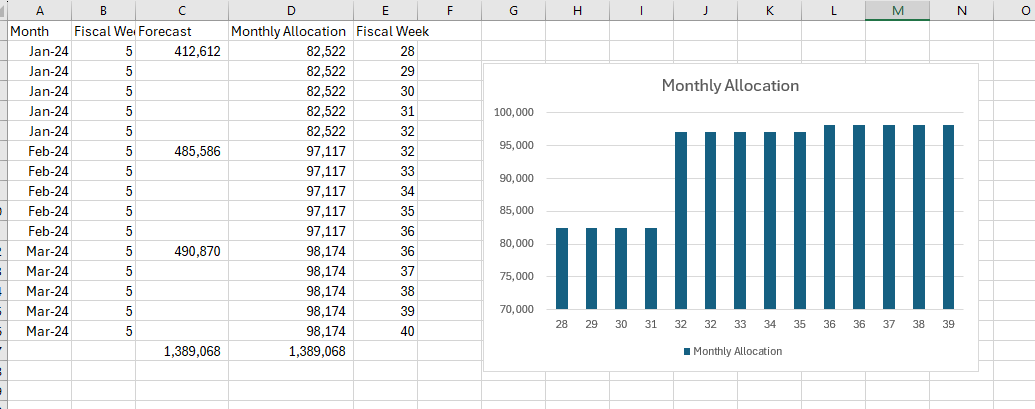Viewport: 1035px width, 409px height.
Task: Click the 'Fiscal Week' header cell in column E
Action: tap(385, 31)
